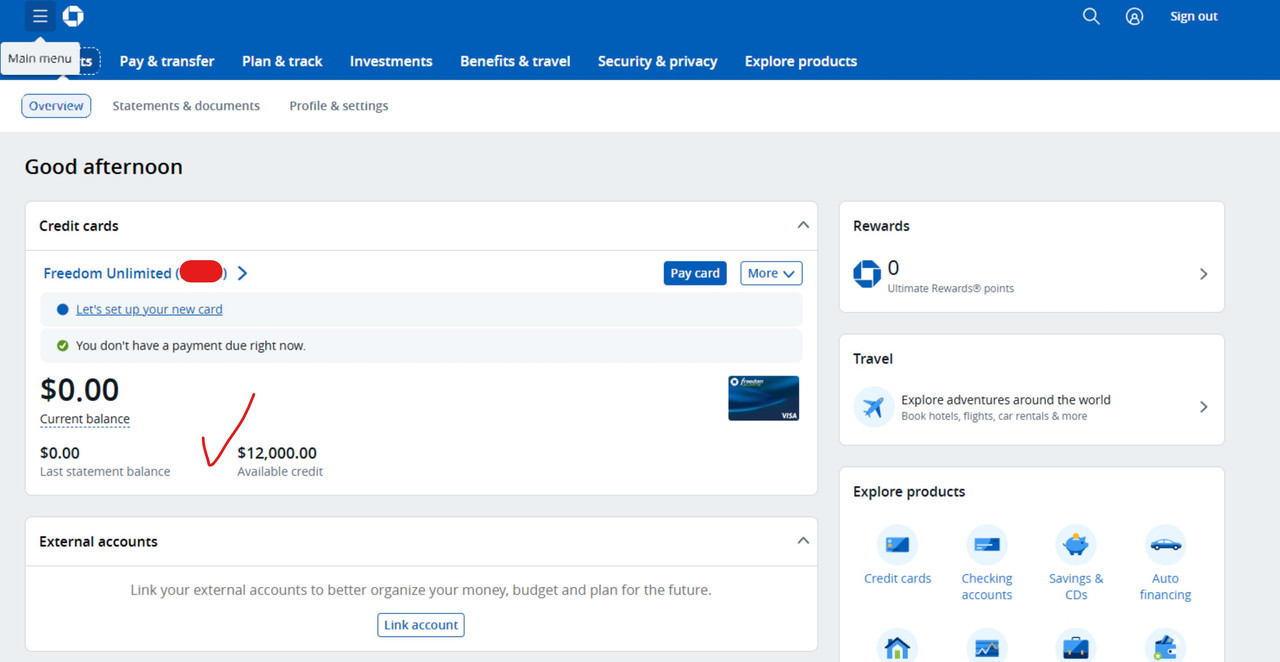The image size is (1280, 662).
Task: Switch to the Overview tab
Action: coord(56,106)
